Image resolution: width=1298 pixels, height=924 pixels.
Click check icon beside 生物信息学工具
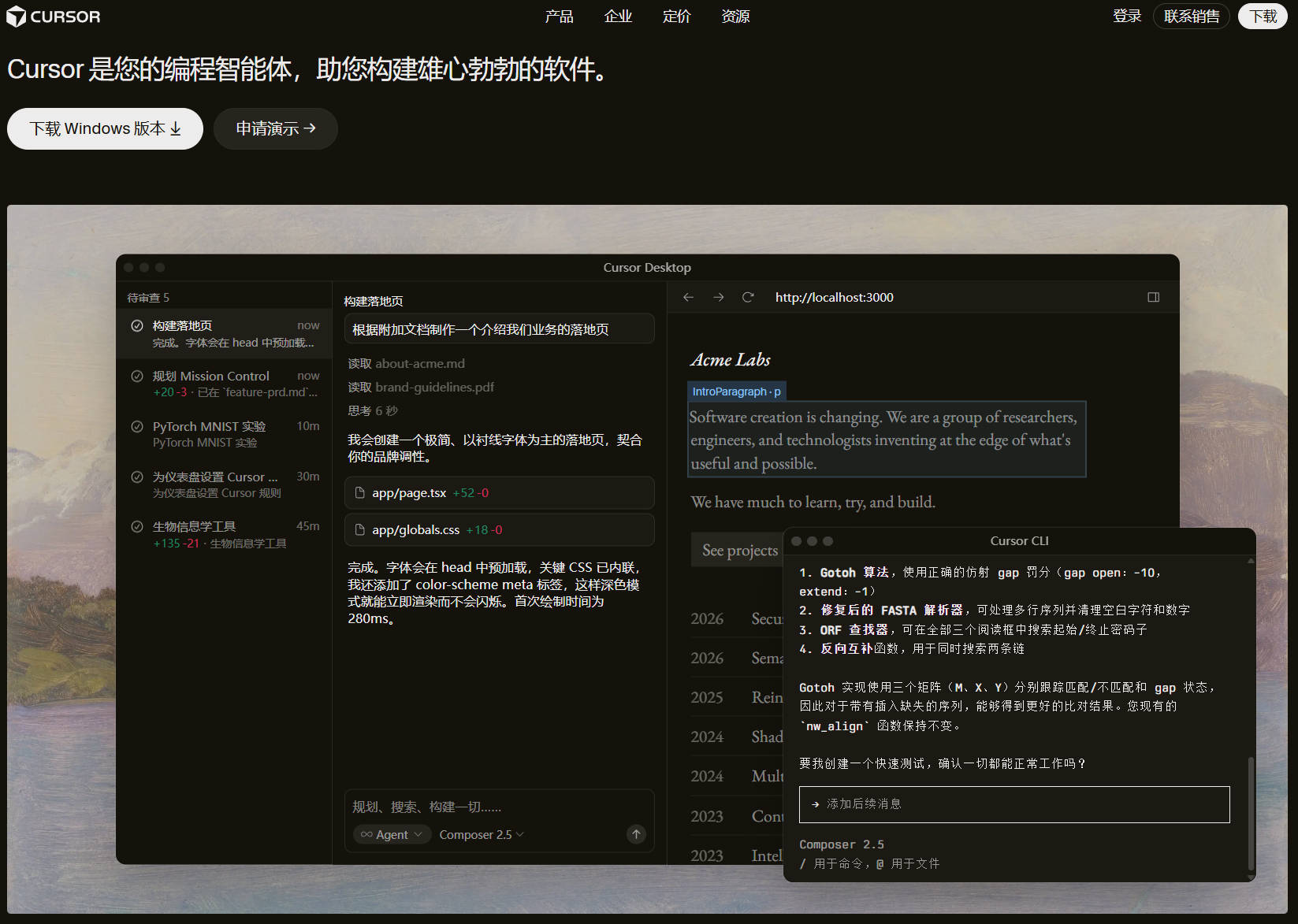[137, 526]
